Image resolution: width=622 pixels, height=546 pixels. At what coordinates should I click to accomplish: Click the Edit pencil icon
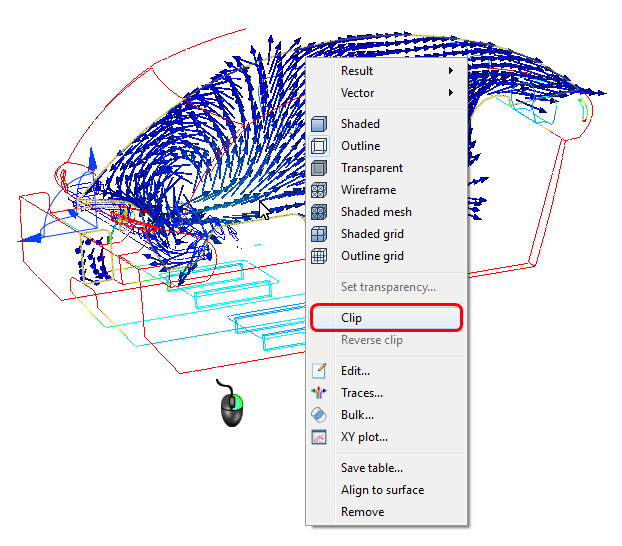[319, 371]
